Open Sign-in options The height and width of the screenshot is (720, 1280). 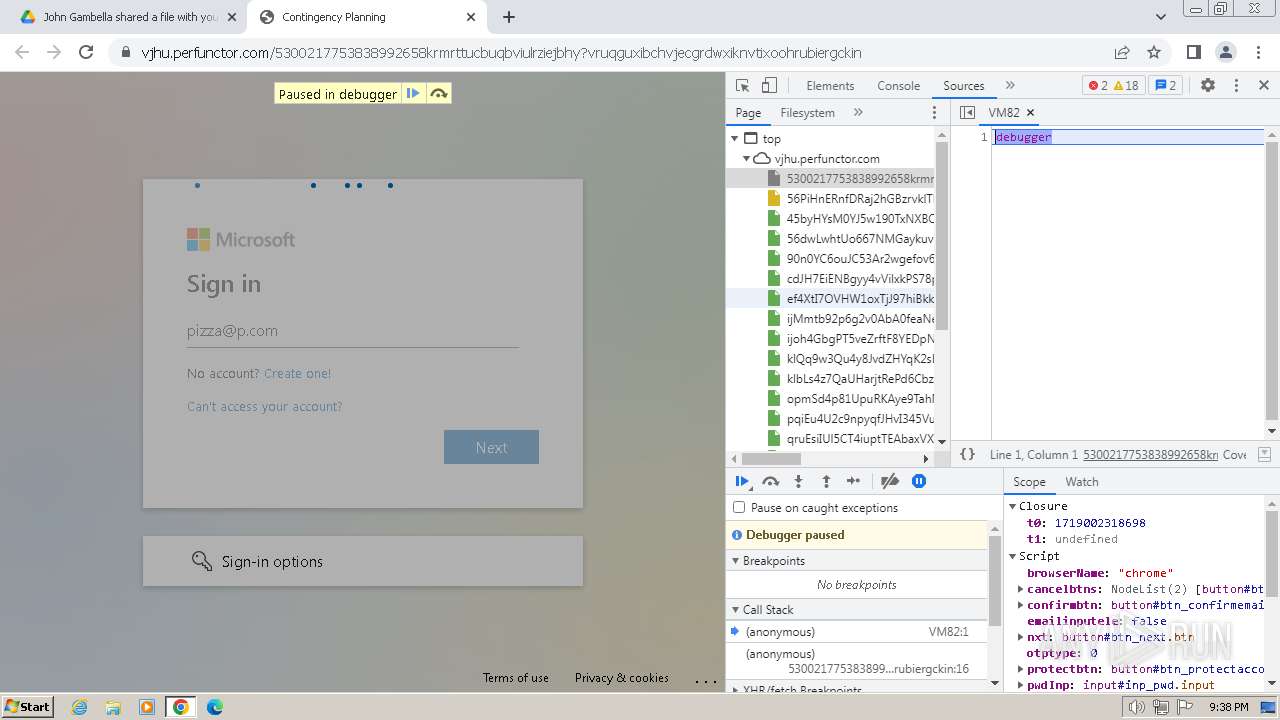coord(363,561)
